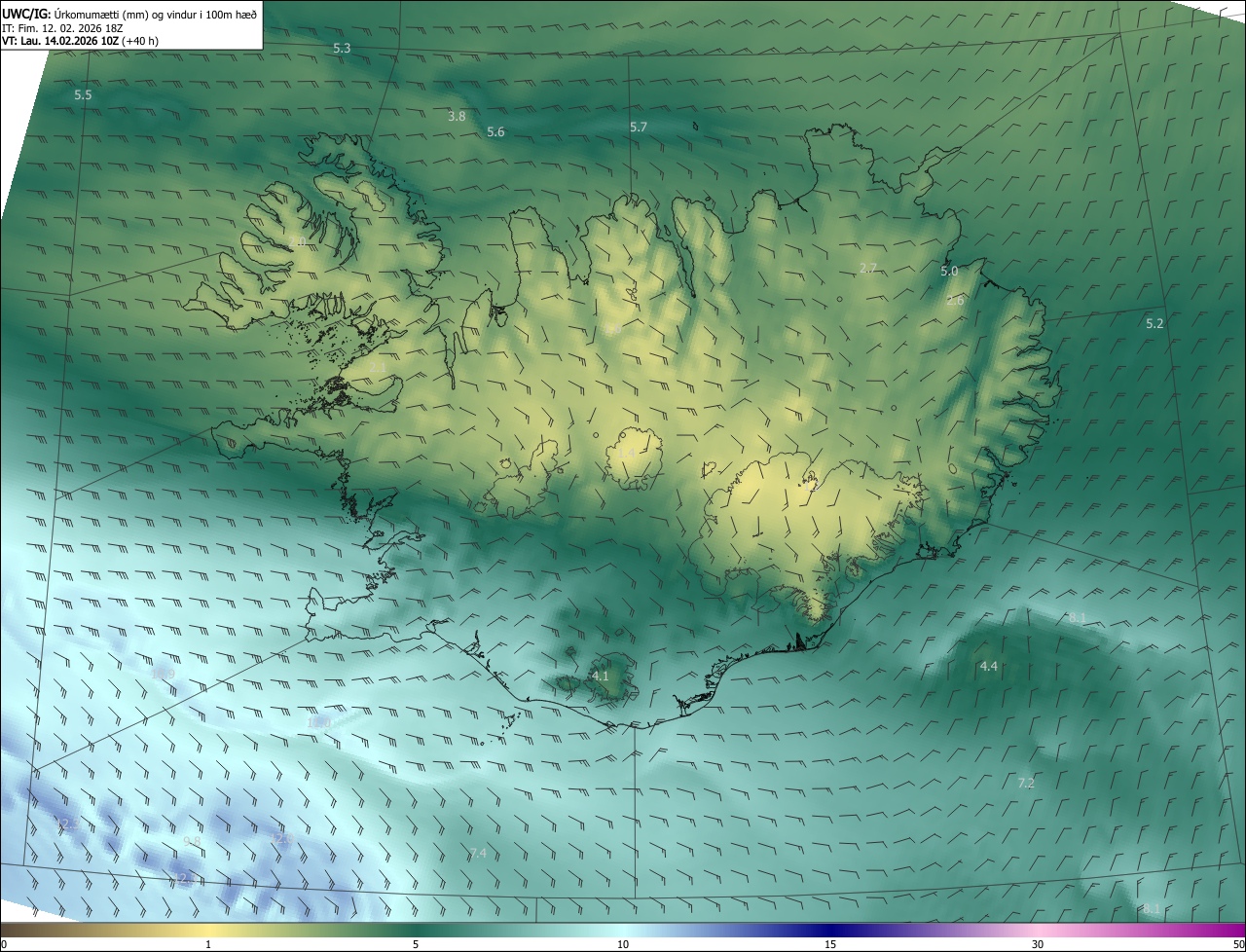This screenshot has width=1246, height=952.
Task: Click the colorbar tick label "10"
Action: pyautogui.click(x=623, y=944)
